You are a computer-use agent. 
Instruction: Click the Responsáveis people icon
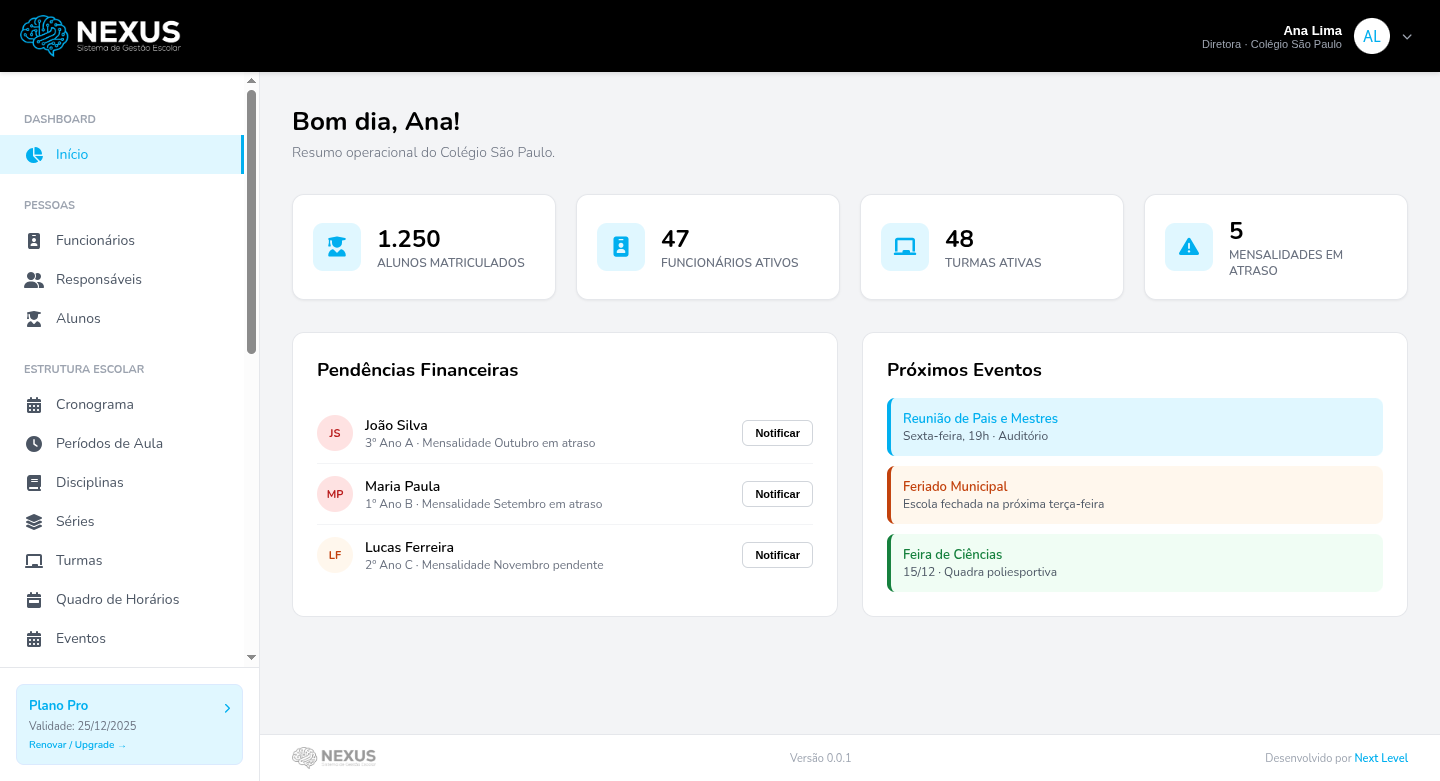pyautogui.click(x=34, y=280)
